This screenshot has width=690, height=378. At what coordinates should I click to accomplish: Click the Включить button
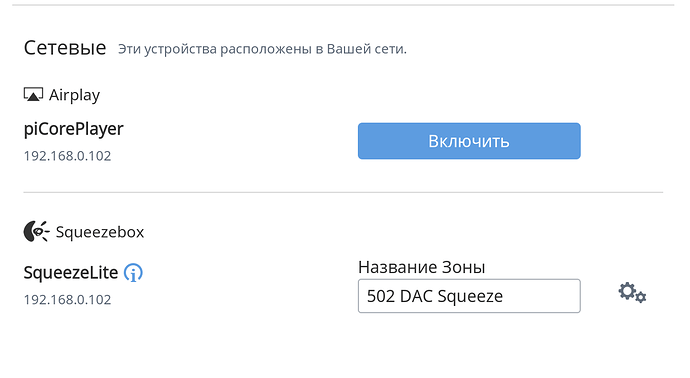(x=469, y=141)
